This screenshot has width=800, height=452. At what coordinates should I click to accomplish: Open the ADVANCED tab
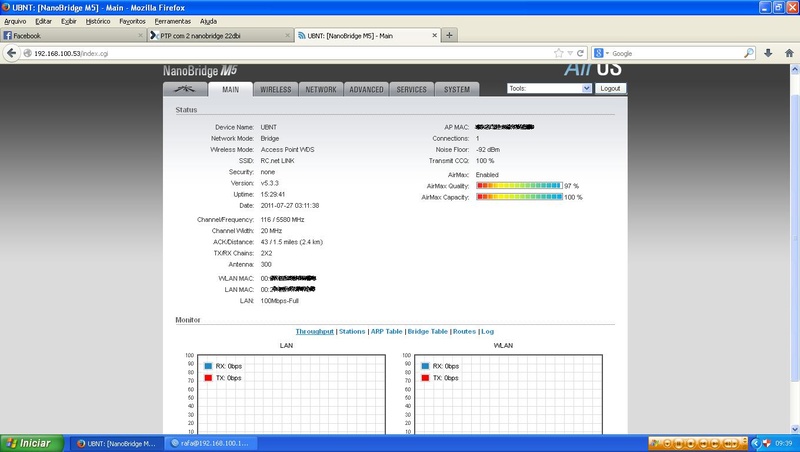pyautogui.click(x=366, y=89)
